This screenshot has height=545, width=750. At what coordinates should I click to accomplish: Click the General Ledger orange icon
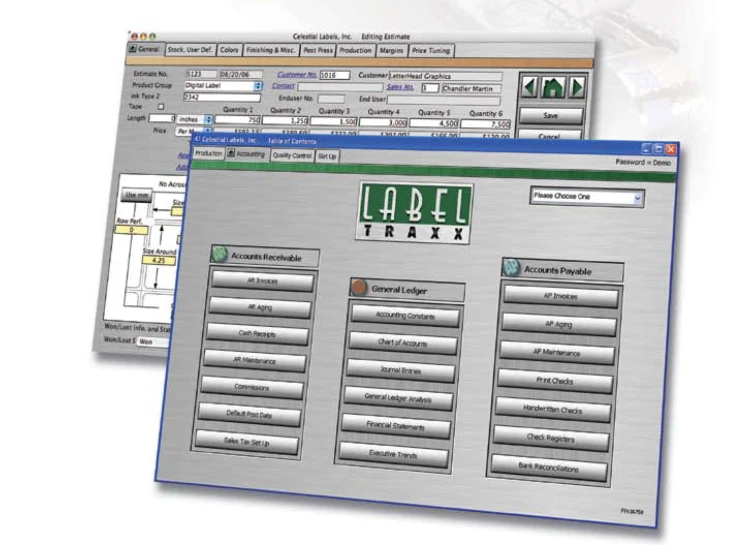click(x=358, y=287)
